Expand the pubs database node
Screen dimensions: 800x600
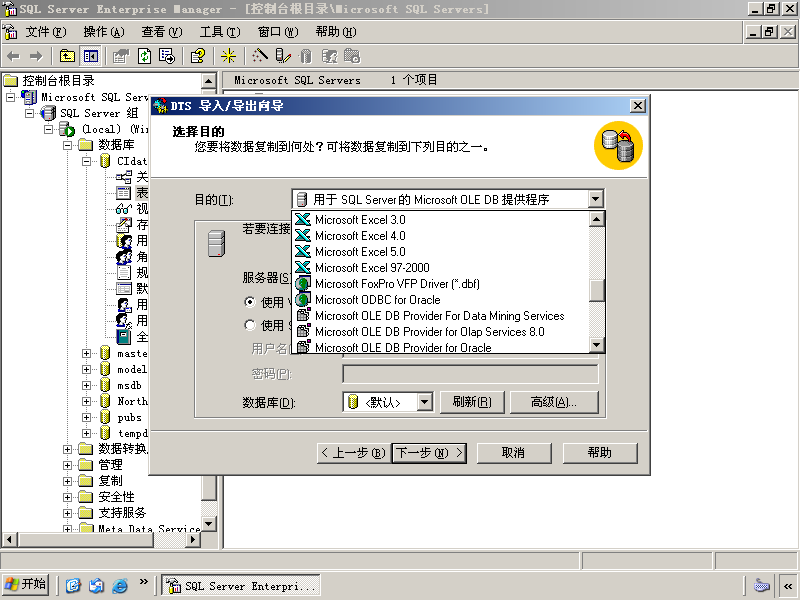[x=86, y=417]
